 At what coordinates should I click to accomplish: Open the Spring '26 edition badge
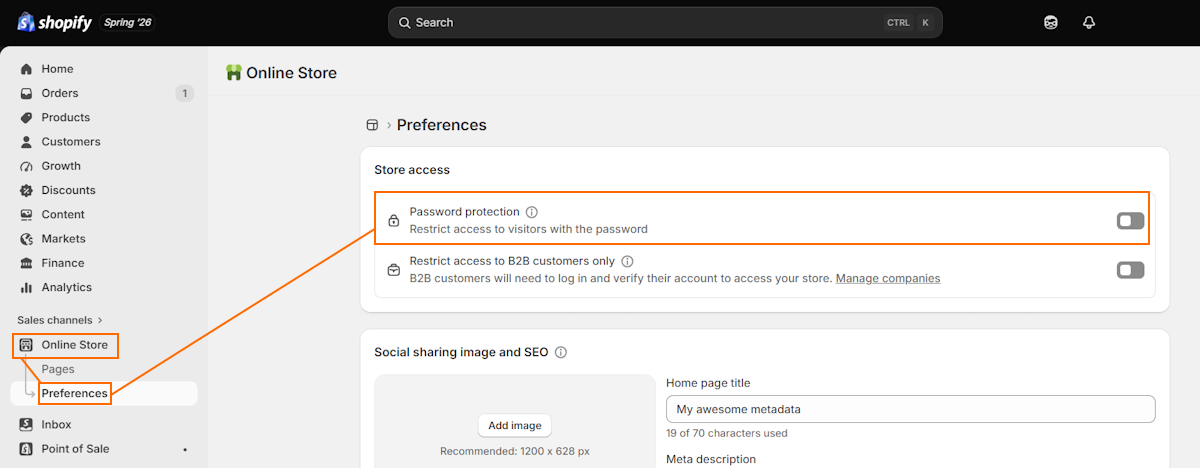point(128,22)
